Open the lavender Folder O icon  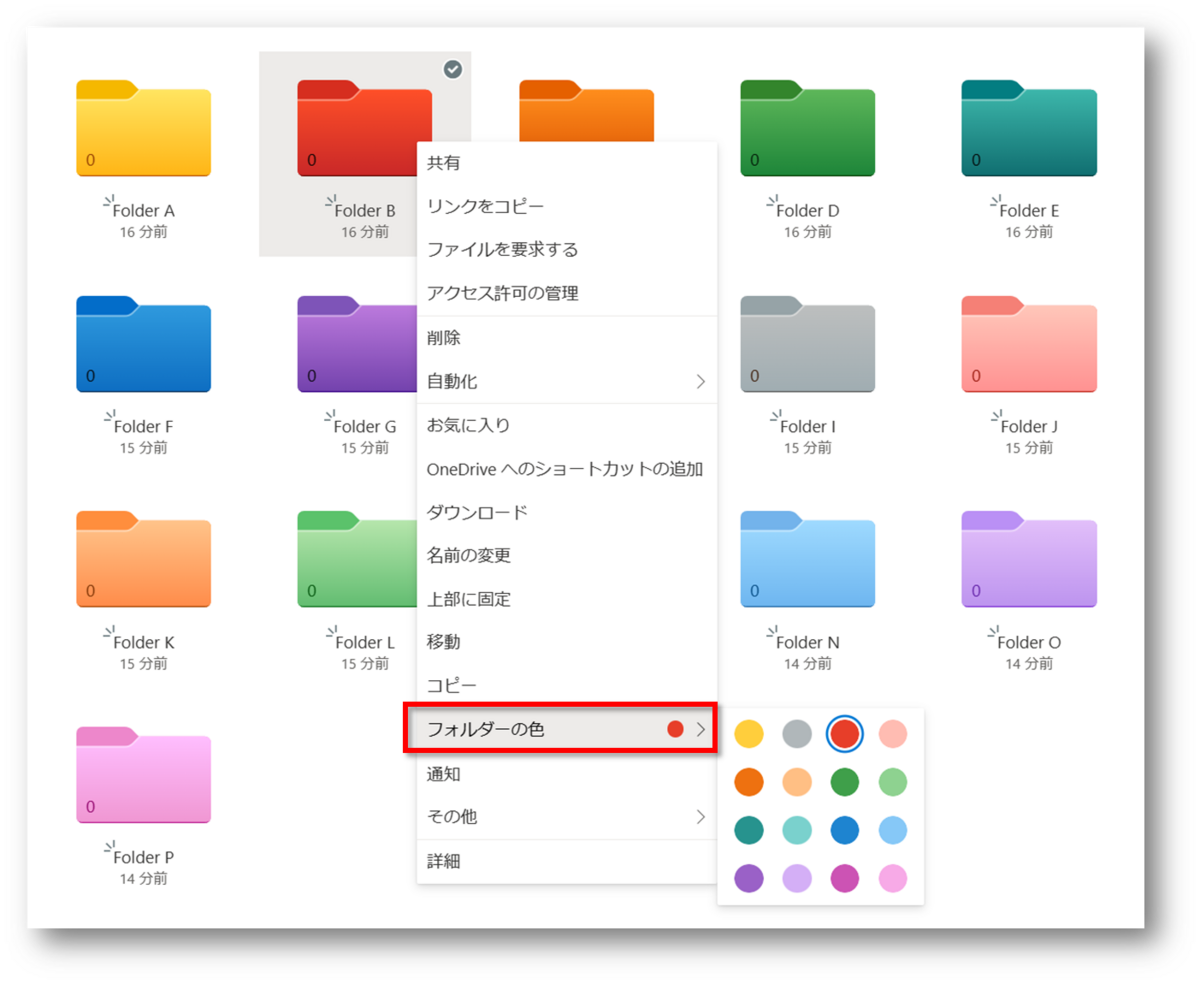tap(1029, 559)
